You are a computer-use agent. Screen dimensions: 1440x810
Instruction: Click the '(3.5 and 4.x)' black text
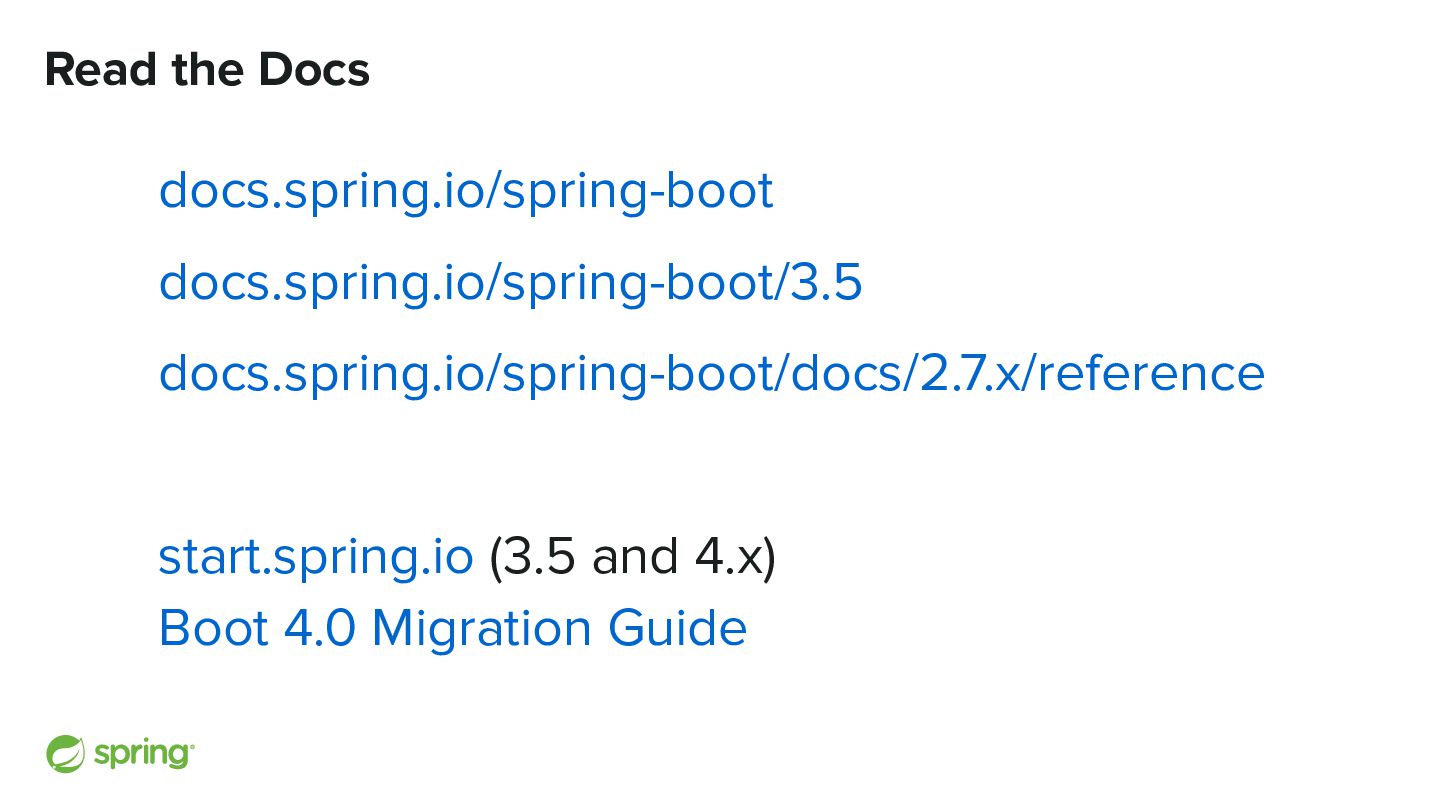(x=632, y=558)
